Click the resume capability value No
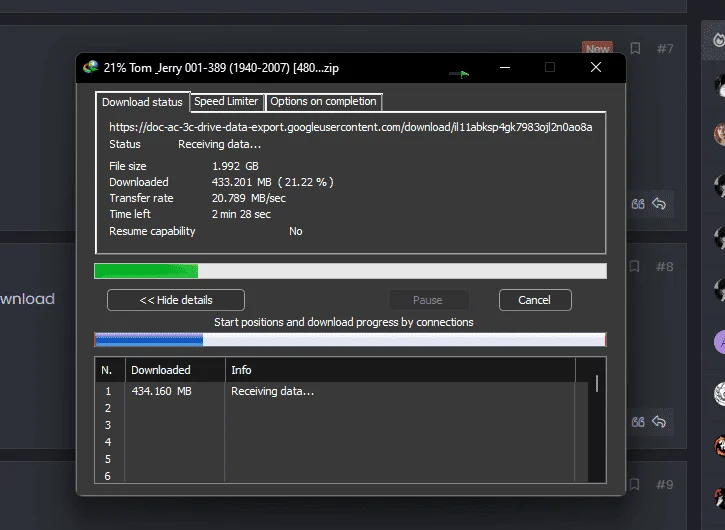The height and width of the screenshot is (530, 725). pyautogui.click(x=295, y=231)
